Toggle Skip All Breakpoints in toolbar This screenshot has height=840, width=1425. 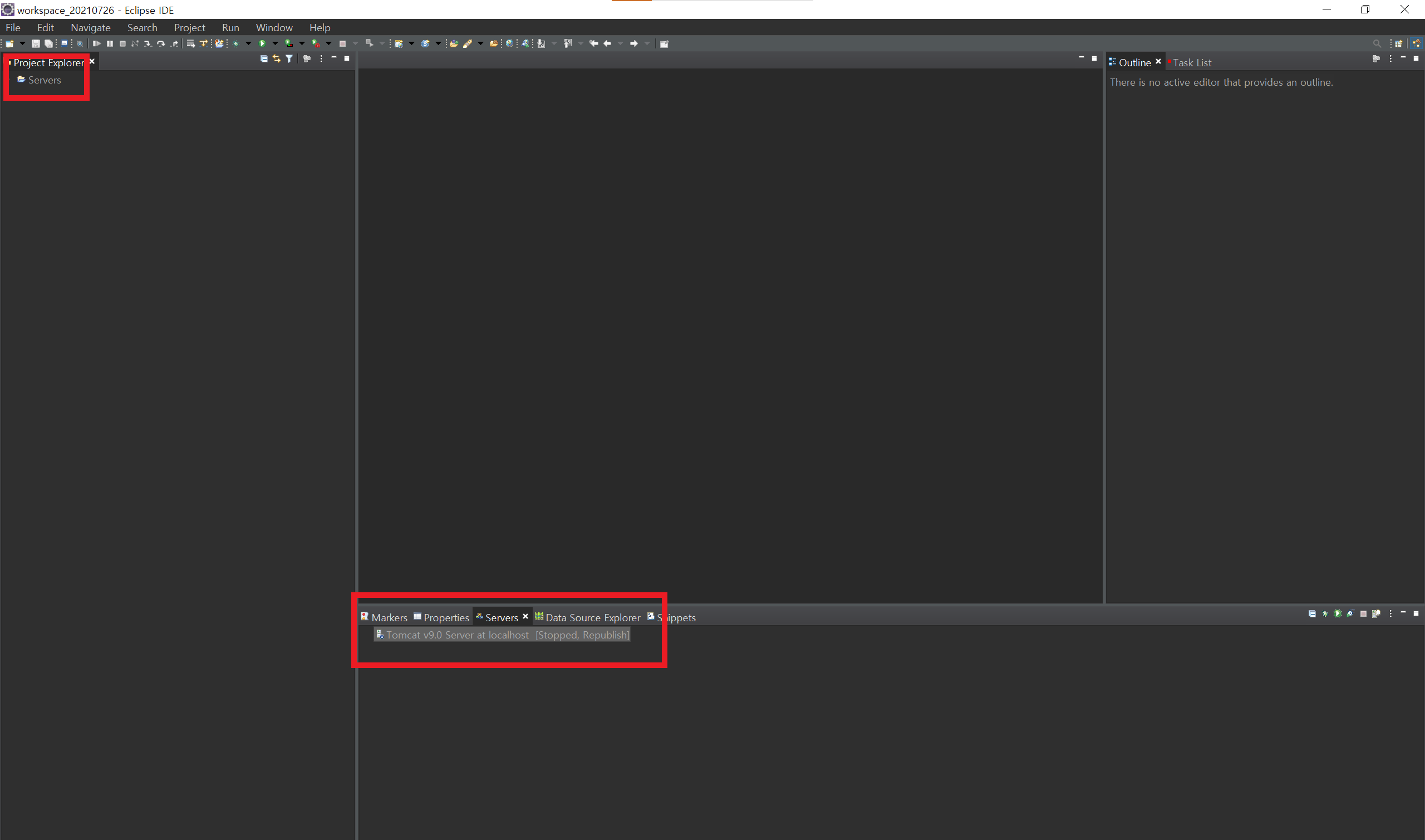pos(80,43)
